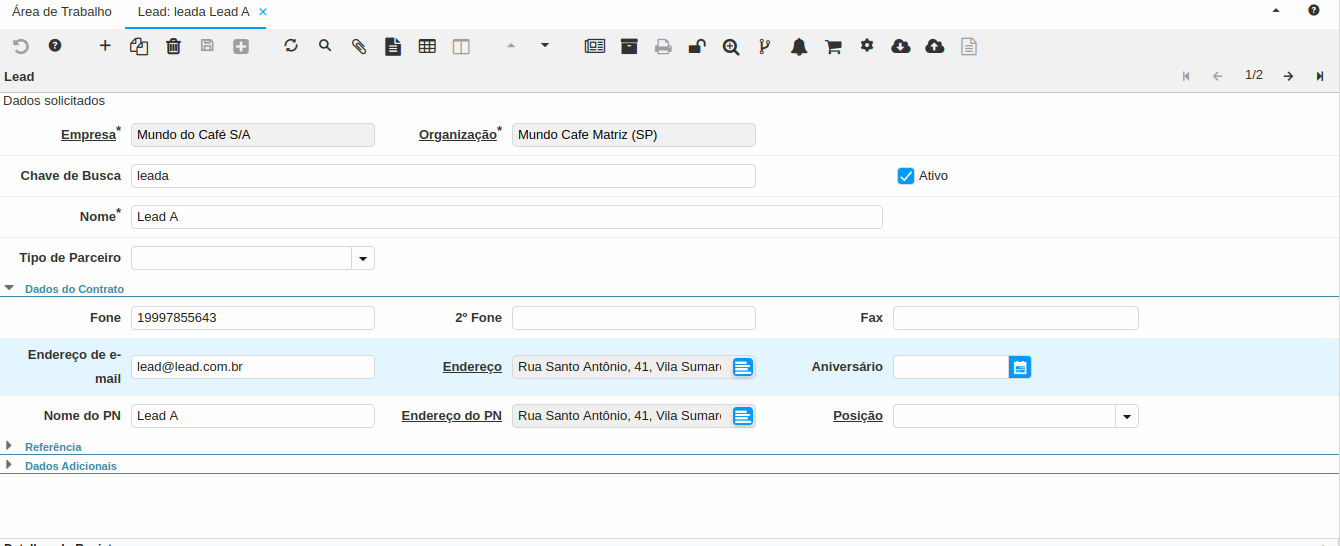Click the New record plus icon
Screen dimensions: 1340x546
pos(105,46)
